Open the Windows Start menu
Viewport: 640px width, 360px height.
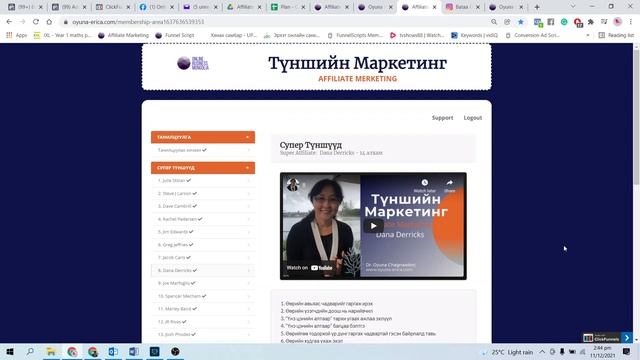10,351
